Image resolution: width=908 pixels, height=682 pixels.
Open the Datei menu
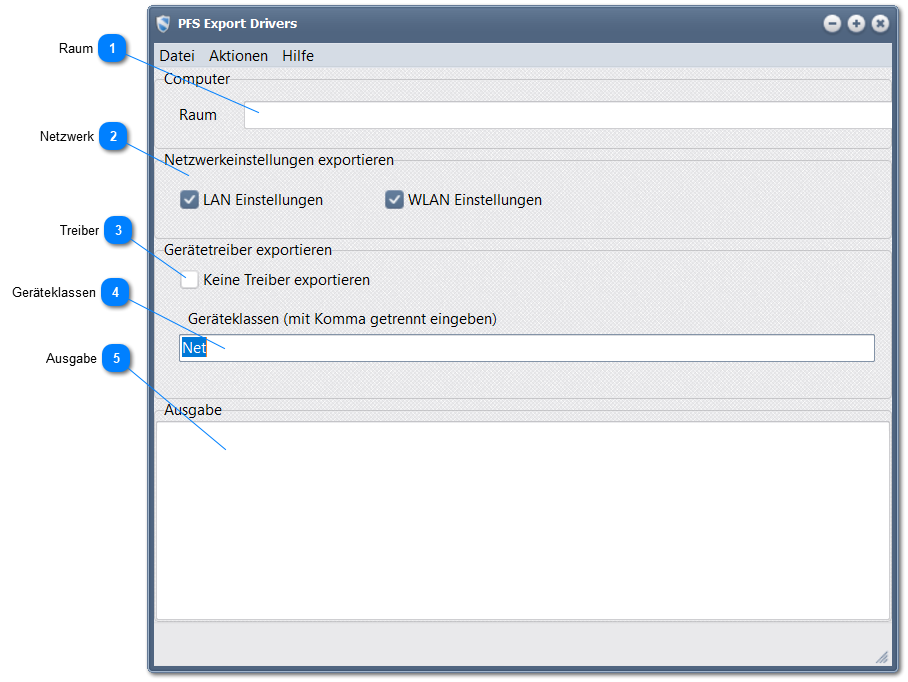pos(177,56)
